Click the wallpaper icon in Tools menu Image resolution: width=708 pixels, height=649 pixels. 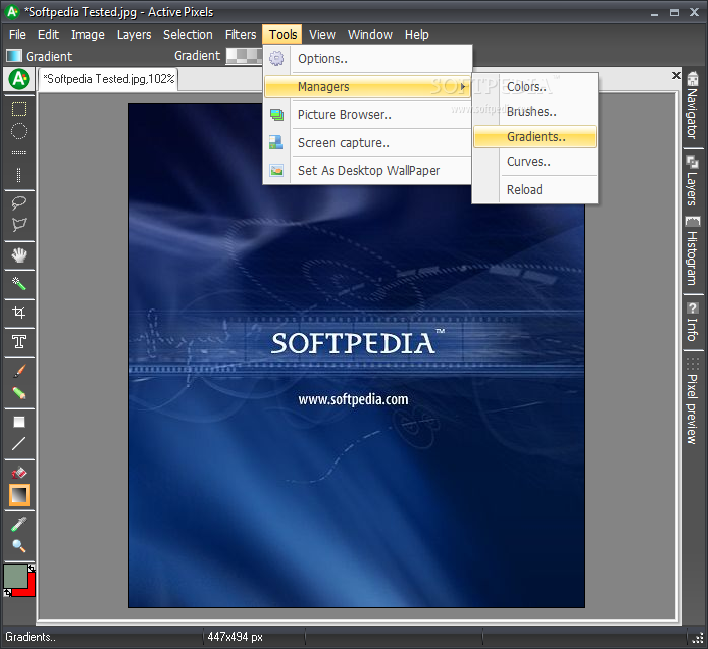pyautogui.click(x=276, y=170)
